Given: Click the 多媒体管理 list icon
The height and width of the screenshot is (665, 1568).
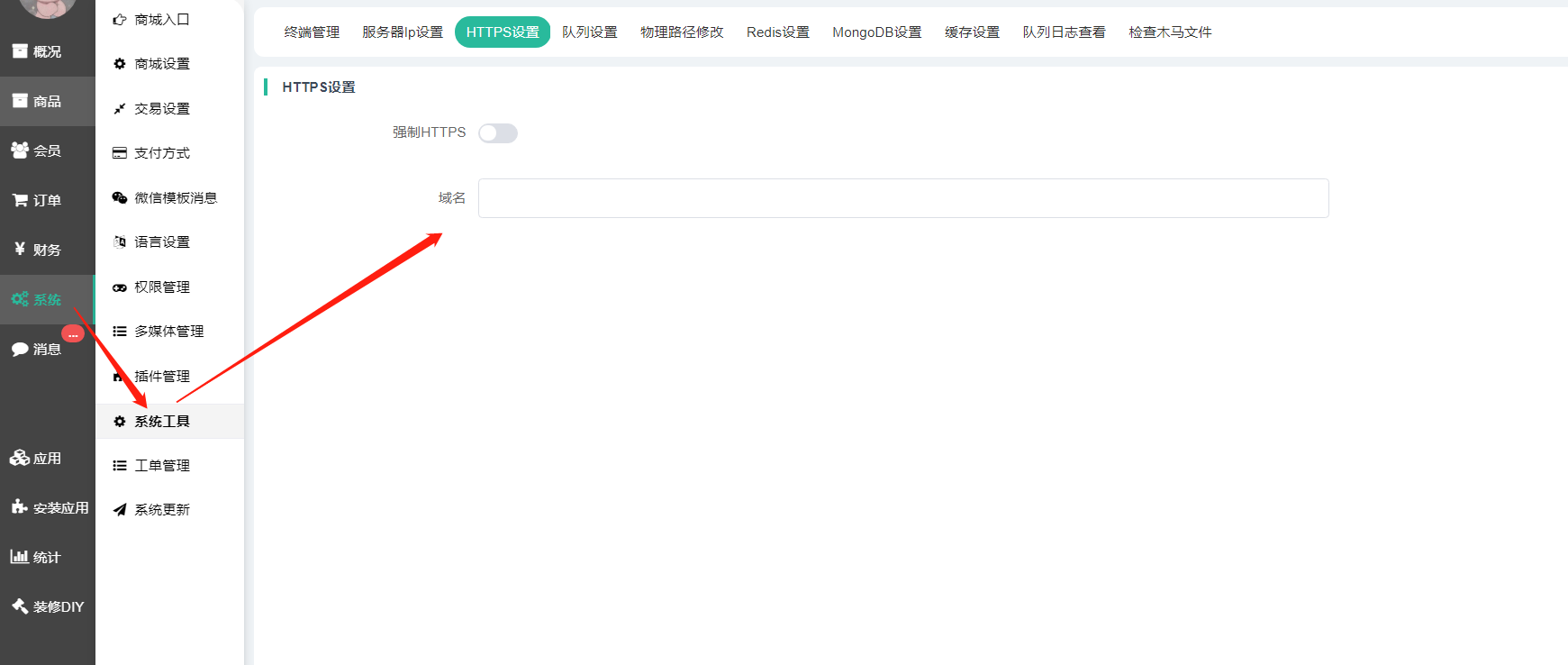Looking at the screenshot, I should (x=119, y=332).
